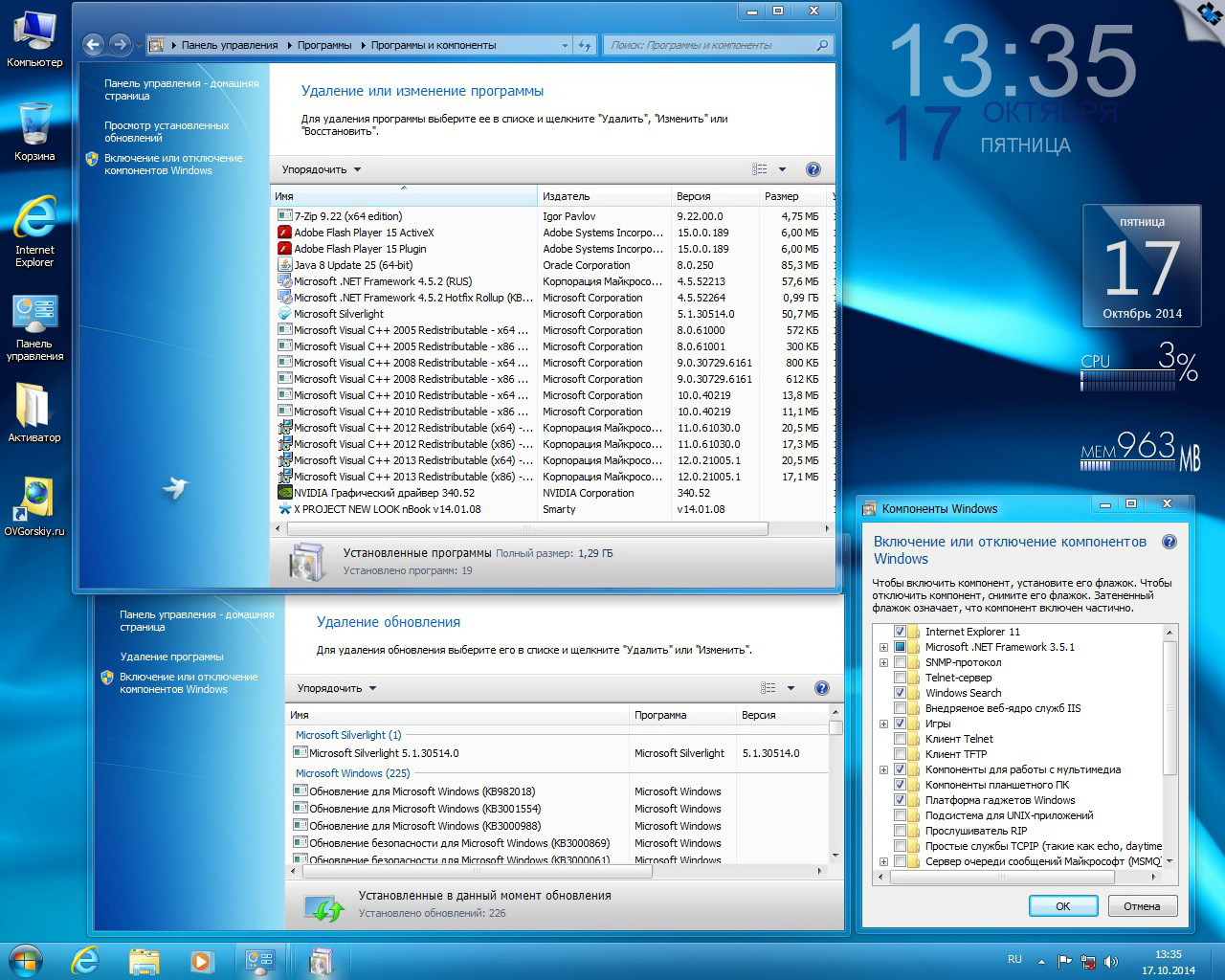1225x980 pixels.
Task: Click Отмена in Windows Components dialog
Action: 1142,906
